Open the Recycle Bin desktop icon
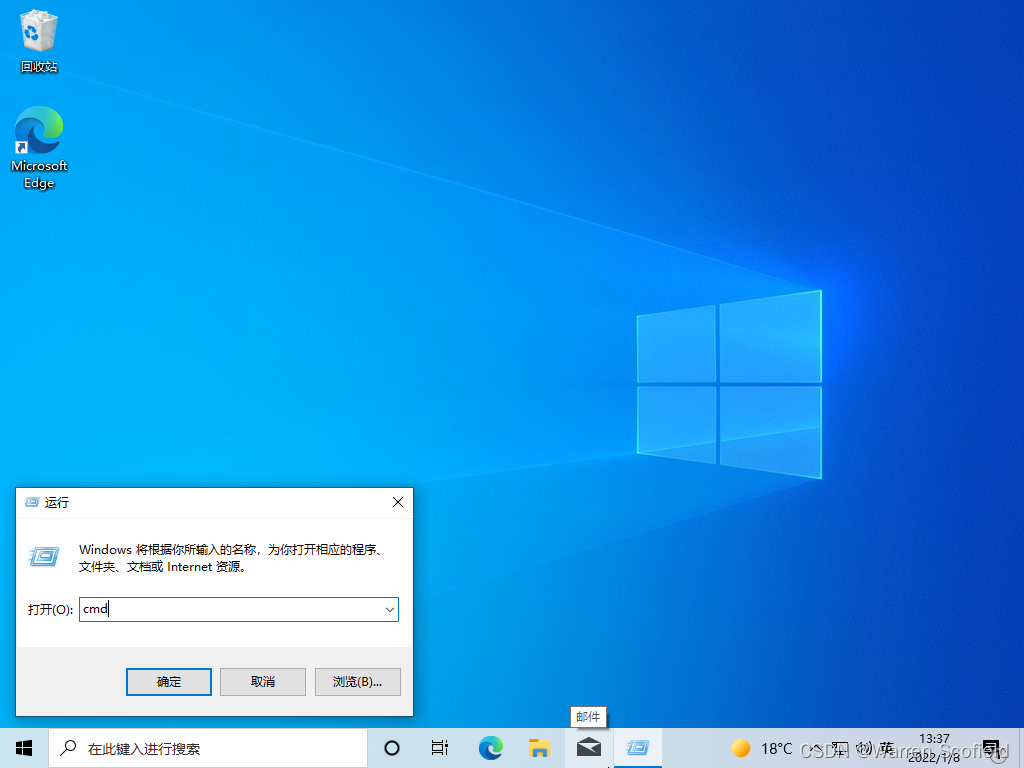Viewport: 1024px width, 768px height. 39,40
